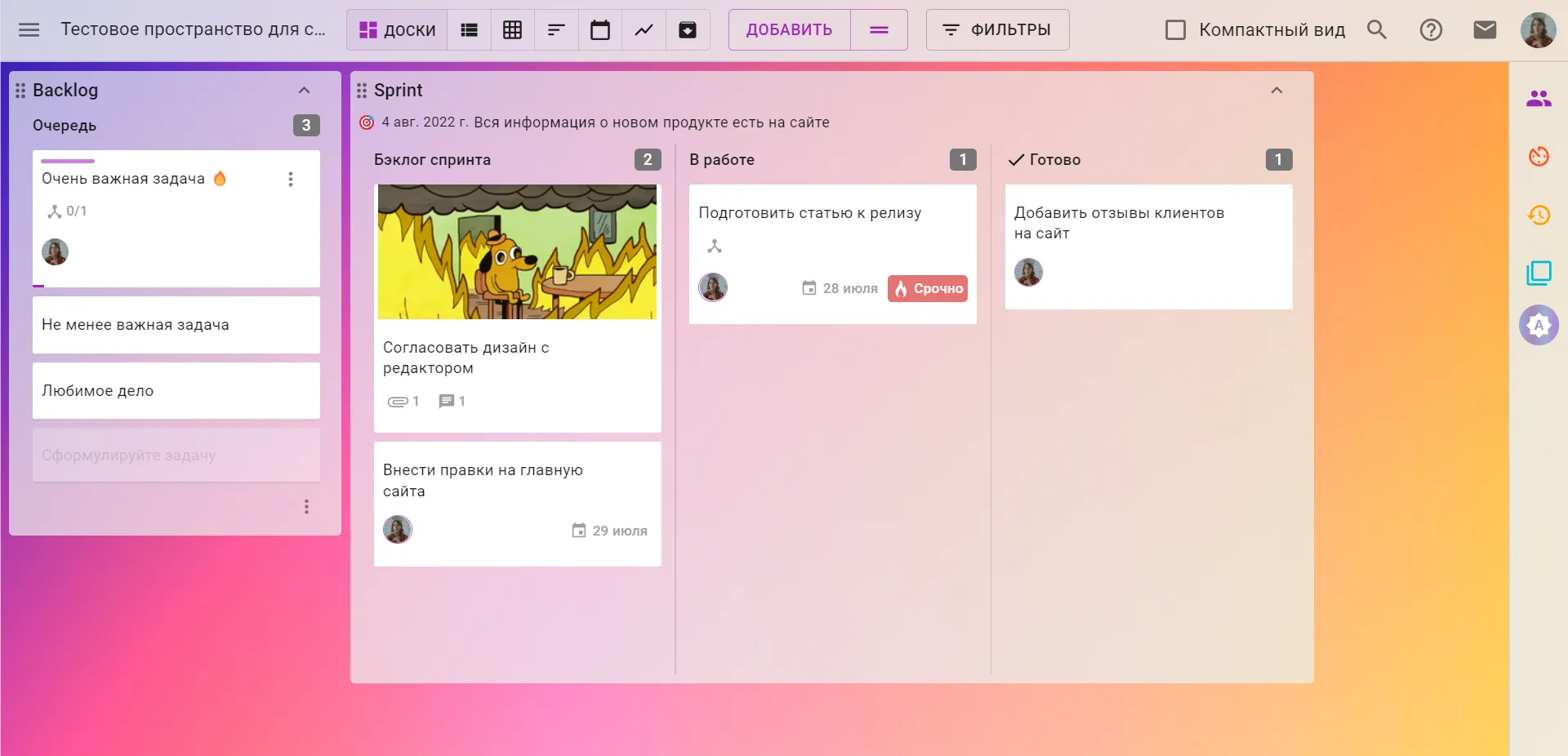1568x756 pixels.
Task: Enable the Компактный вид checkbox
Action: (x=1175, y=30)
